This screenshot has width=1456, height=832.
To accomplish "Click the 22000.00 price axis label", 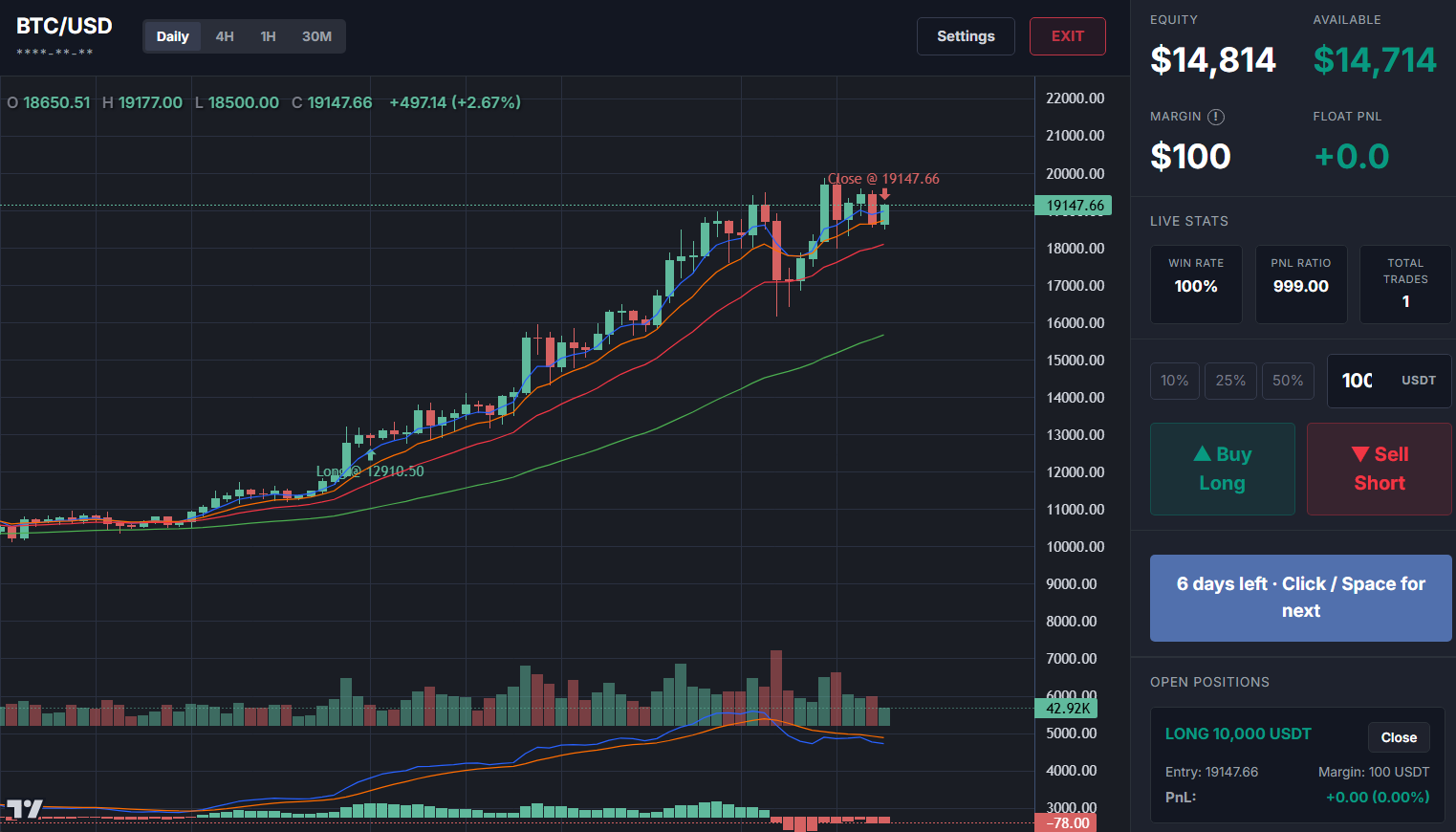I will pos(1076,98).
